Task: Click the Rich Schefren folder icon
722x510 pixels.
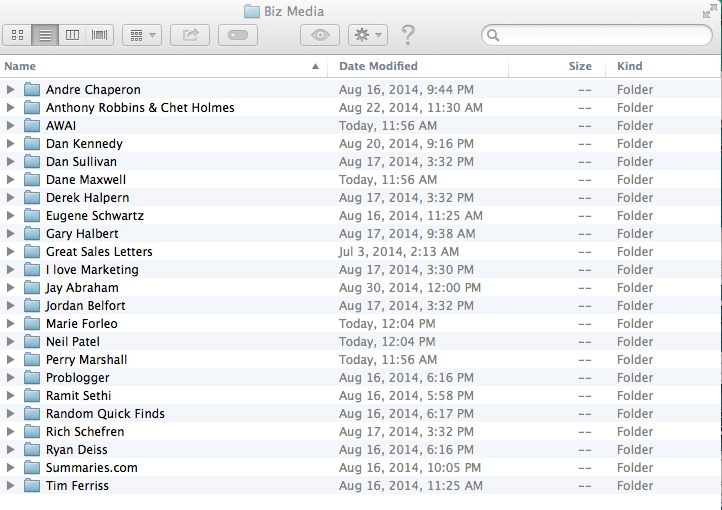Action: tap(32, 431)
